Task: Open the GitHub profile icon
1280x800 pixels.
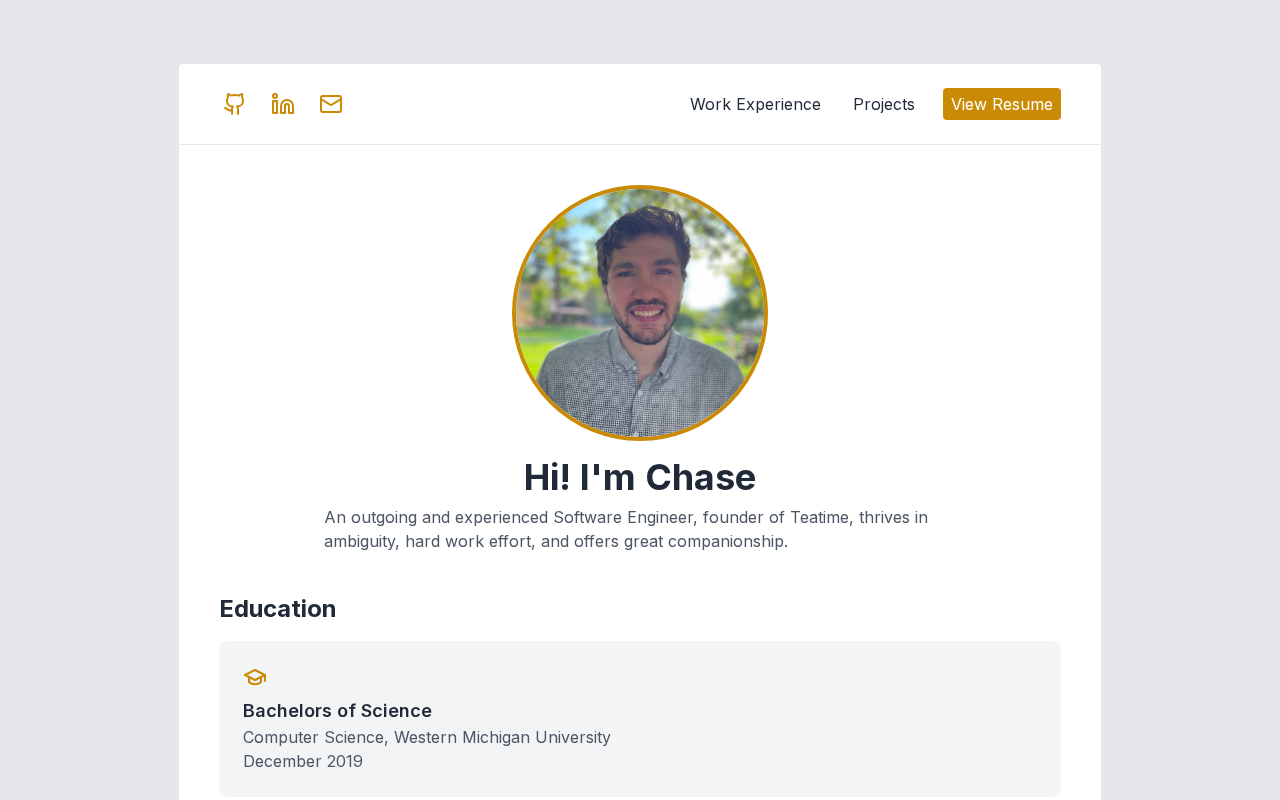Action: tap(235, 104)
